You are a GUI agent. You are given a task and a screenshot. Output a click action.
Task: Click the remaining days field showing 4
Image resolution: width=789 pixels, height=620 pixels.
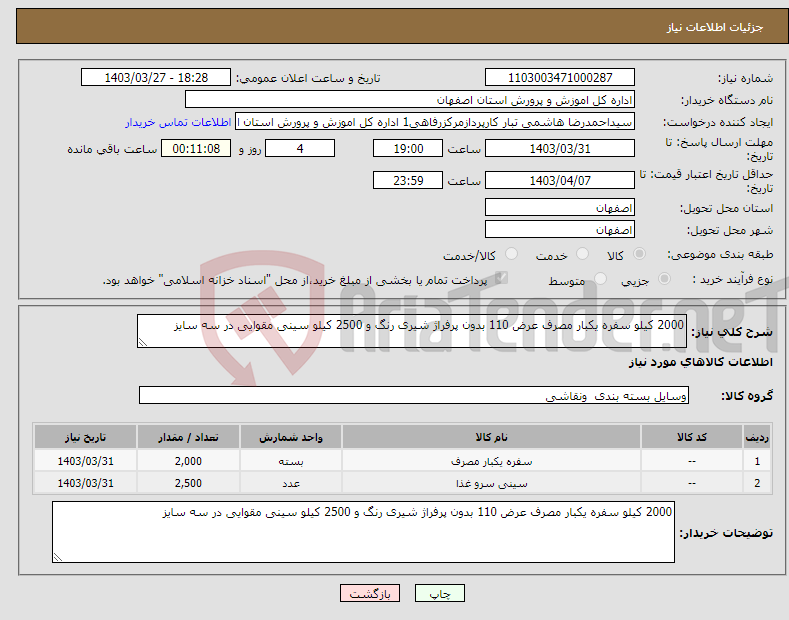(300, 148)
